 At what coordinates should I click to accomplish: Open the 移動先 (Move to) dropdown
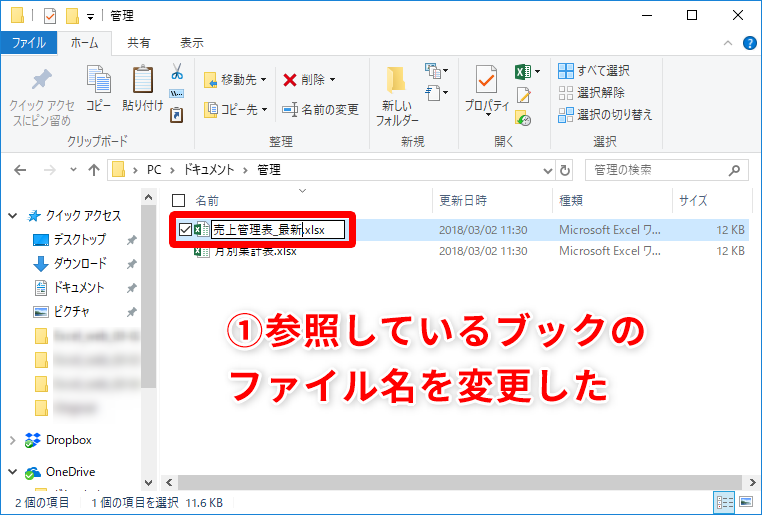pos(264,80)
